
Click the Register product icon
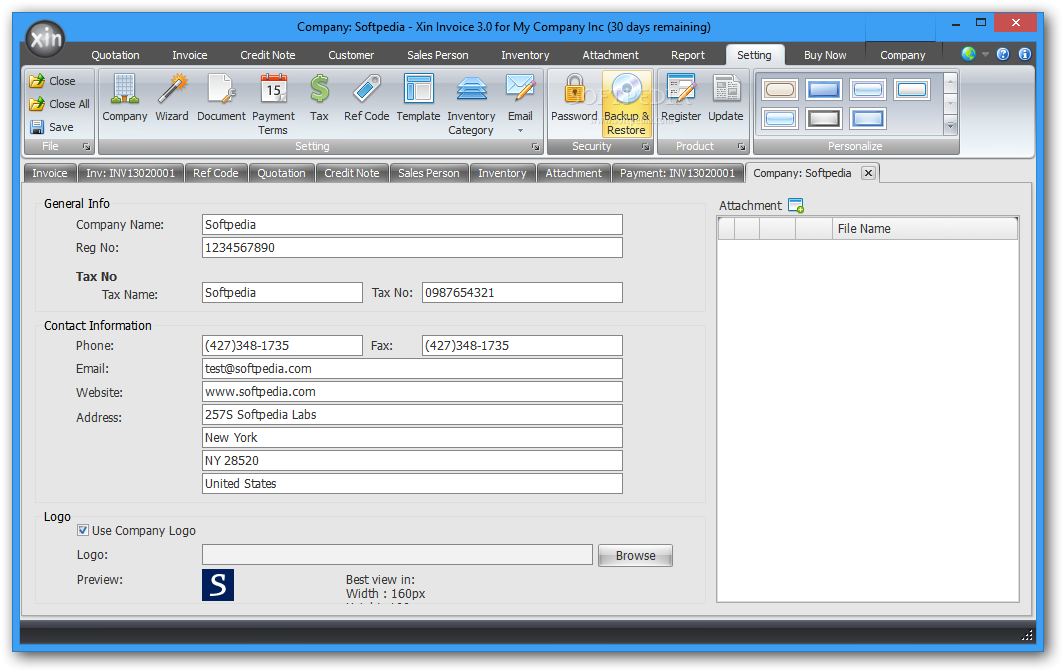pyautogui.click(x=681, y=98)
